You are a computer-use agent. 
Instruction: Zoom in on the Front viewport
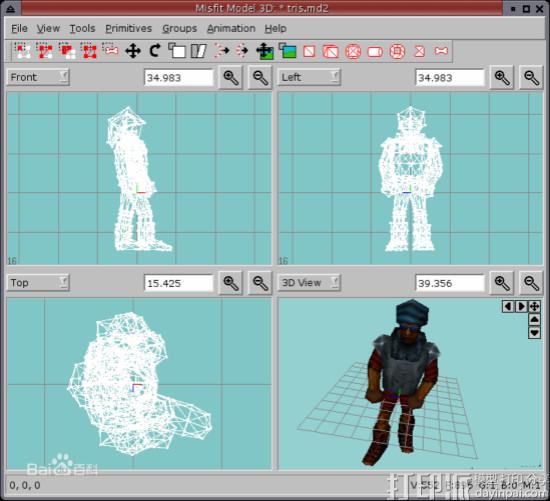(231, 78)
